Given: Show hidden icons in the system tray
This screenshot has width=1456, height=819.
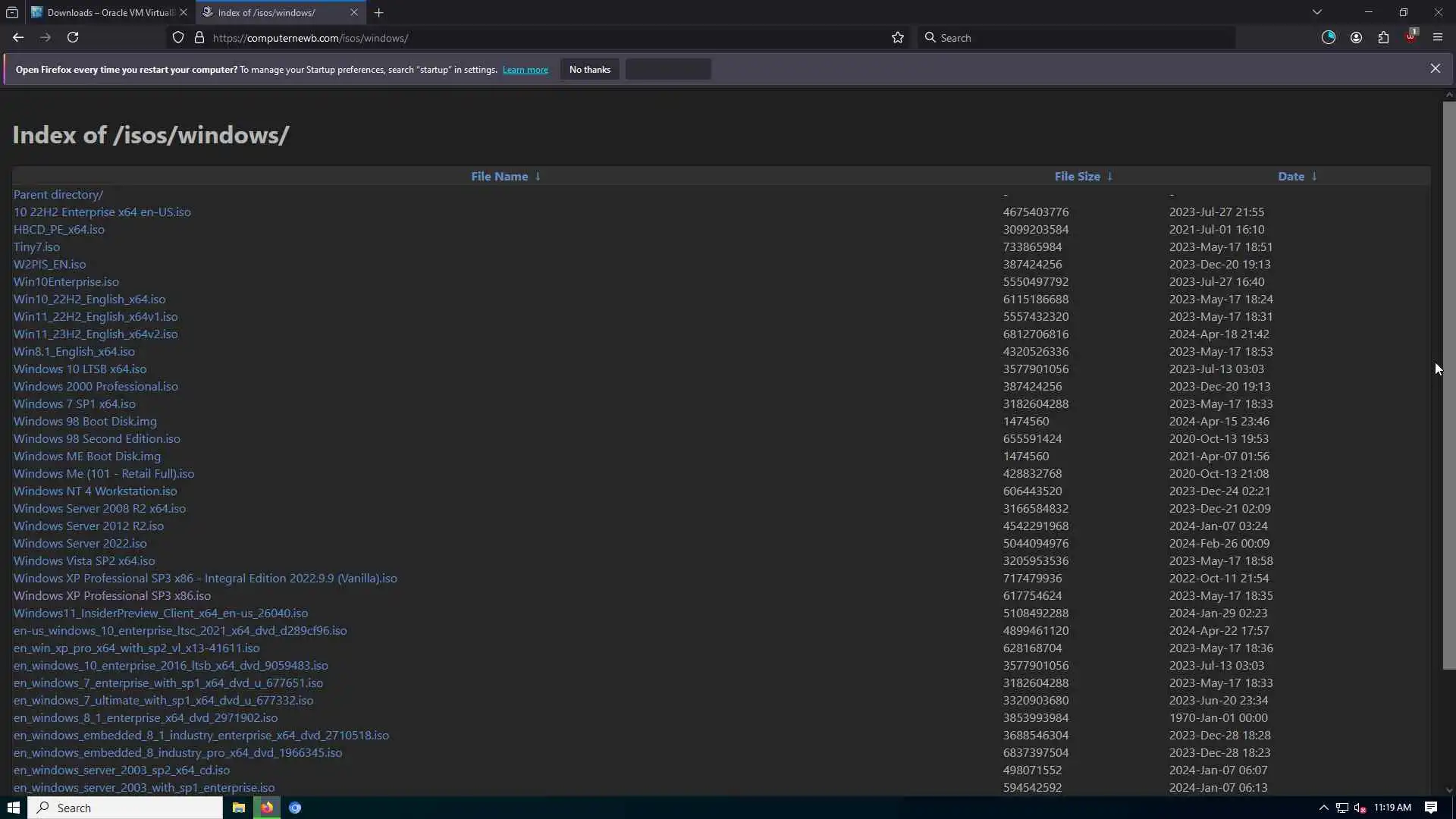Looking at the screenshot, I should click(1323, 808).
